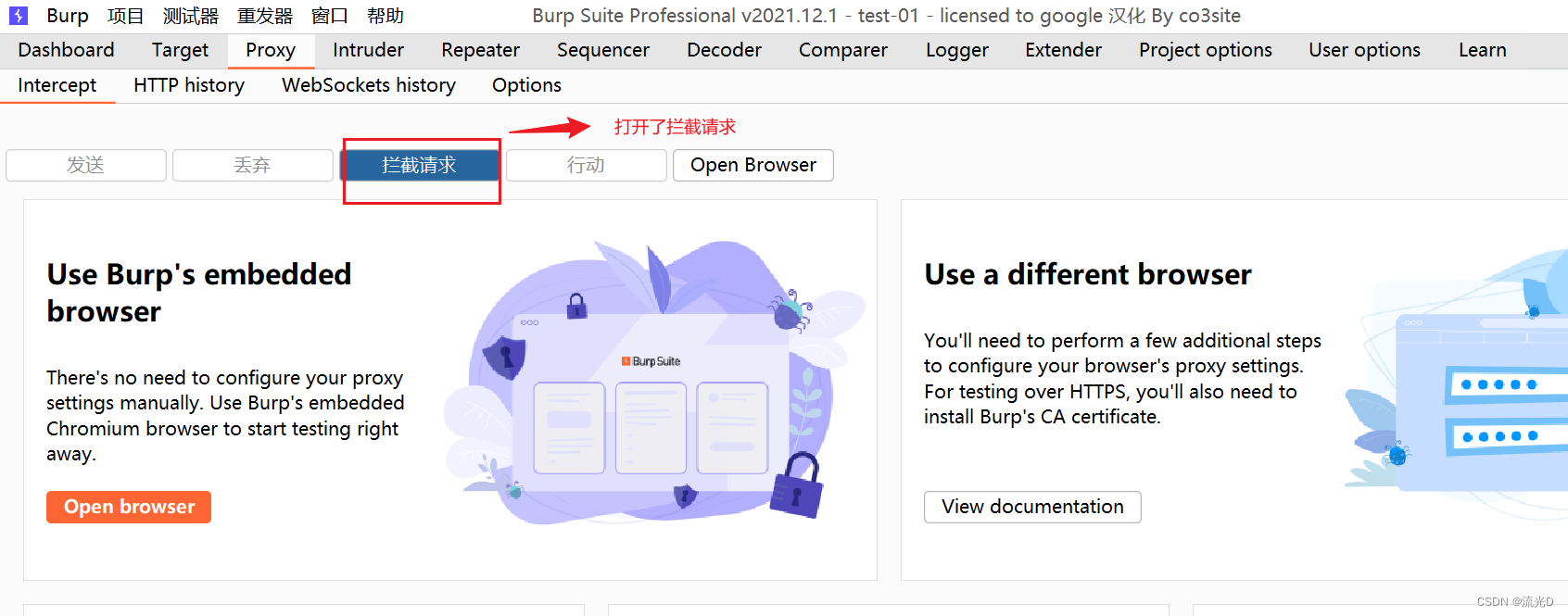Click the 丢弃 (drop) button

pos(253,165)
